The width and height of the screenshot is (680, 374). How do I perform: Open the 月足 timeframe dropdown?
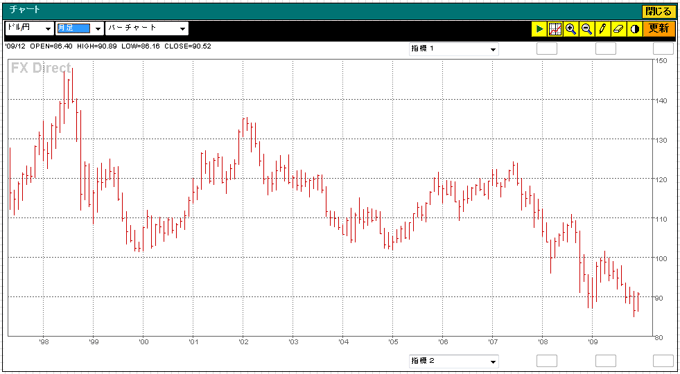[x=80, y=29]
